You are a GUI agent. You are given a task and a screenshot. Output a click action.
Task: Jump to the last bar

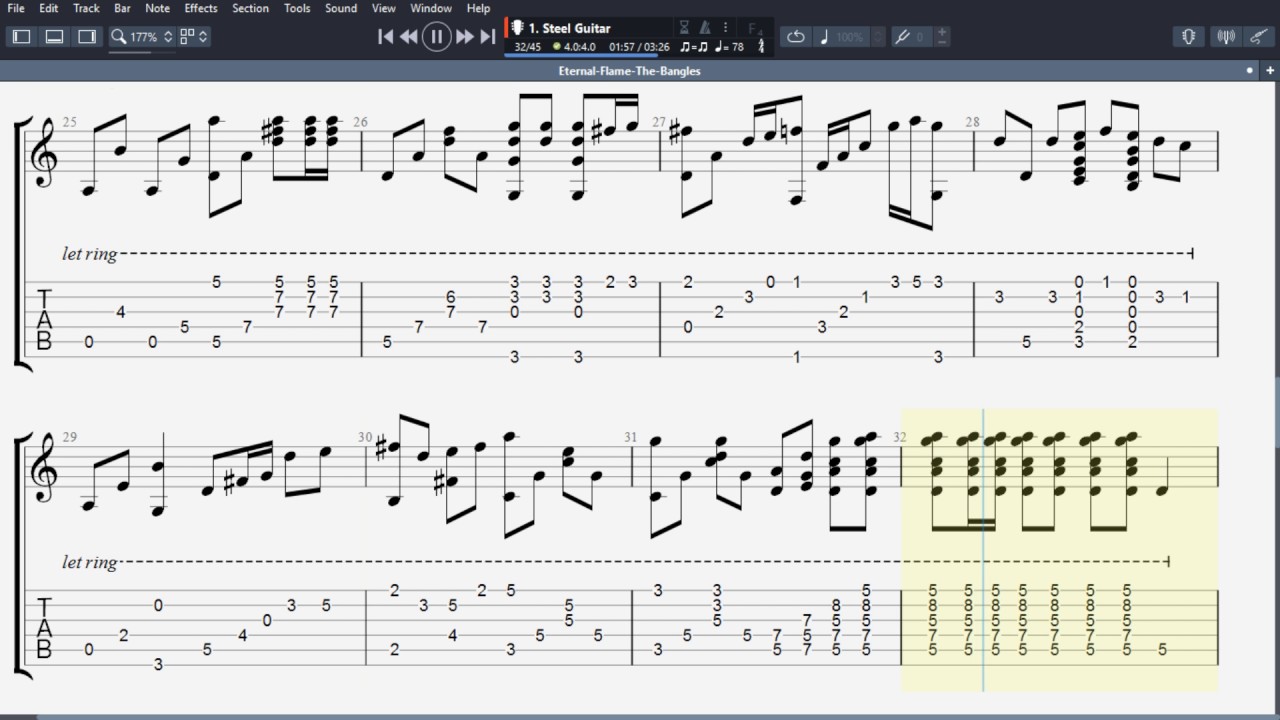[488, 37]
